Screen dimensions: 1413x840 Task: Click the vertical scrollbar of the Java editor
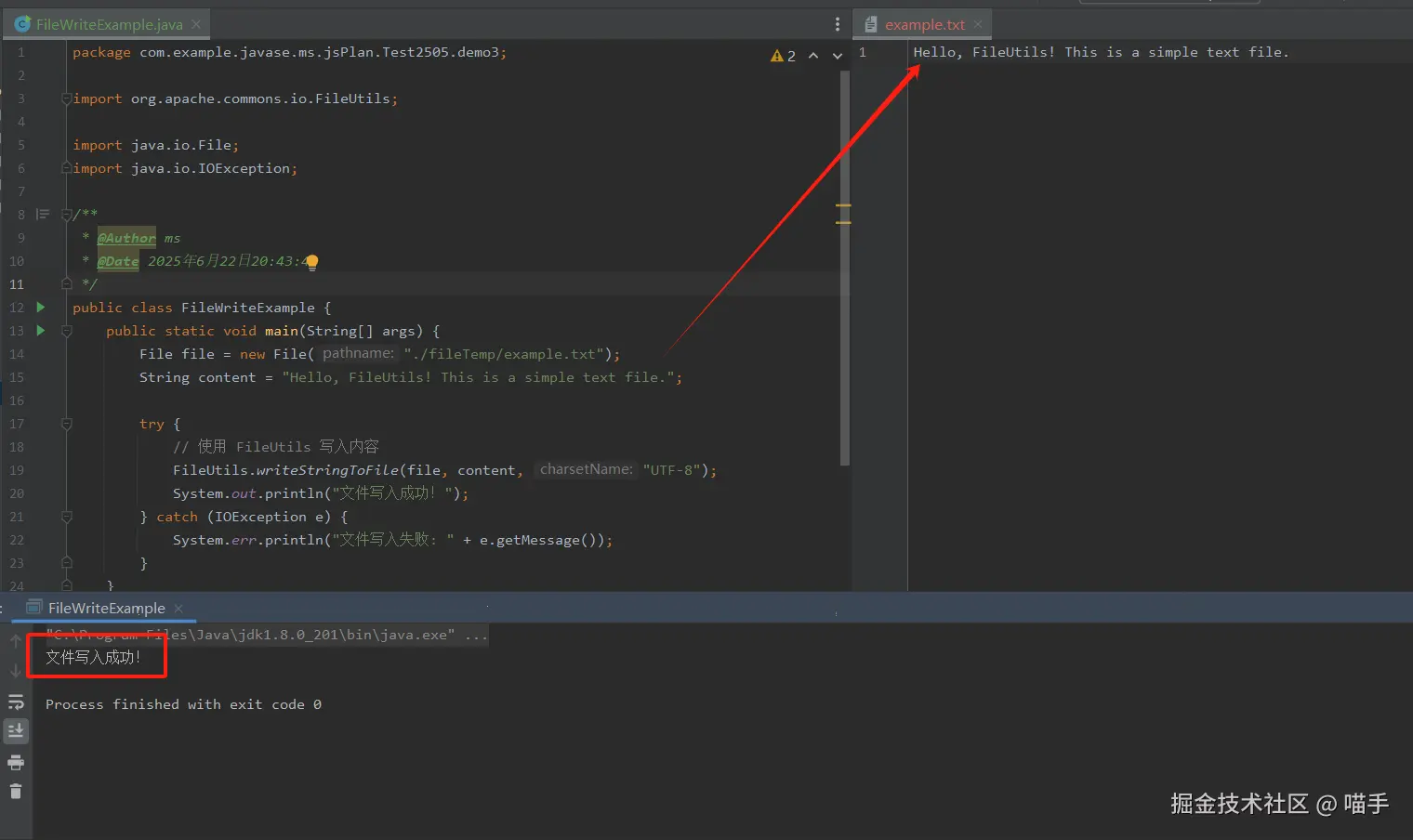[x=844, y=268]
